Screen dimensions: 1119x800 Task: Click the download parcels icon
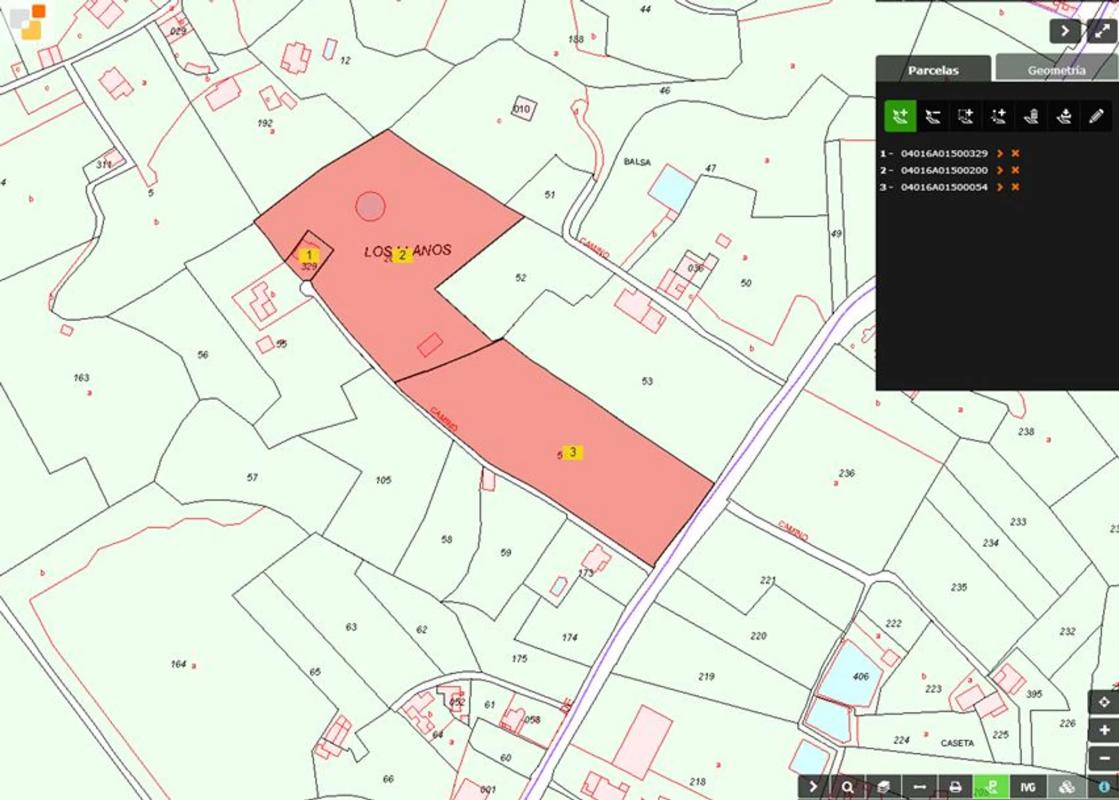(1065, 116)
